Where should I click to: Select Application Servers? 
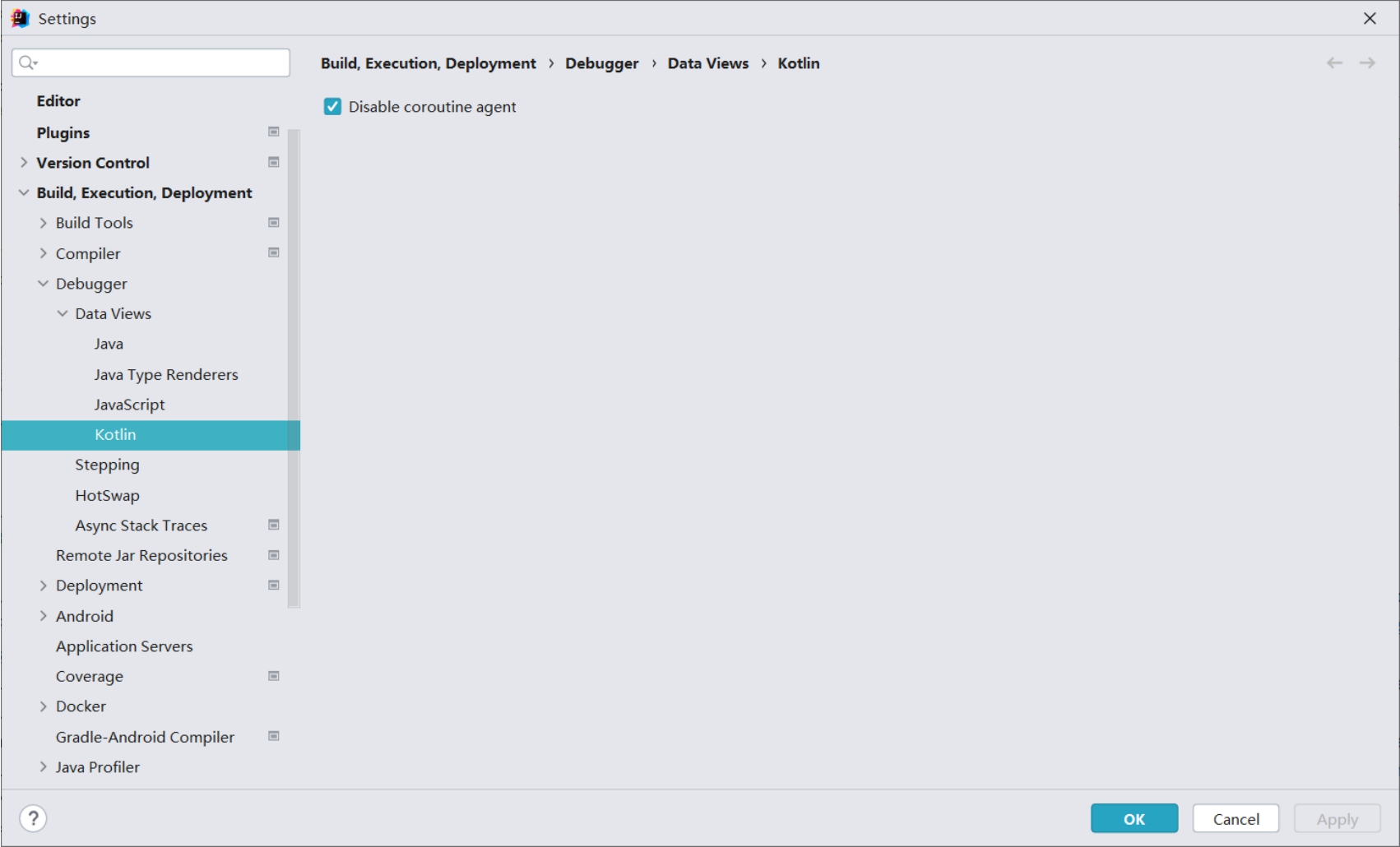[124, 646]
